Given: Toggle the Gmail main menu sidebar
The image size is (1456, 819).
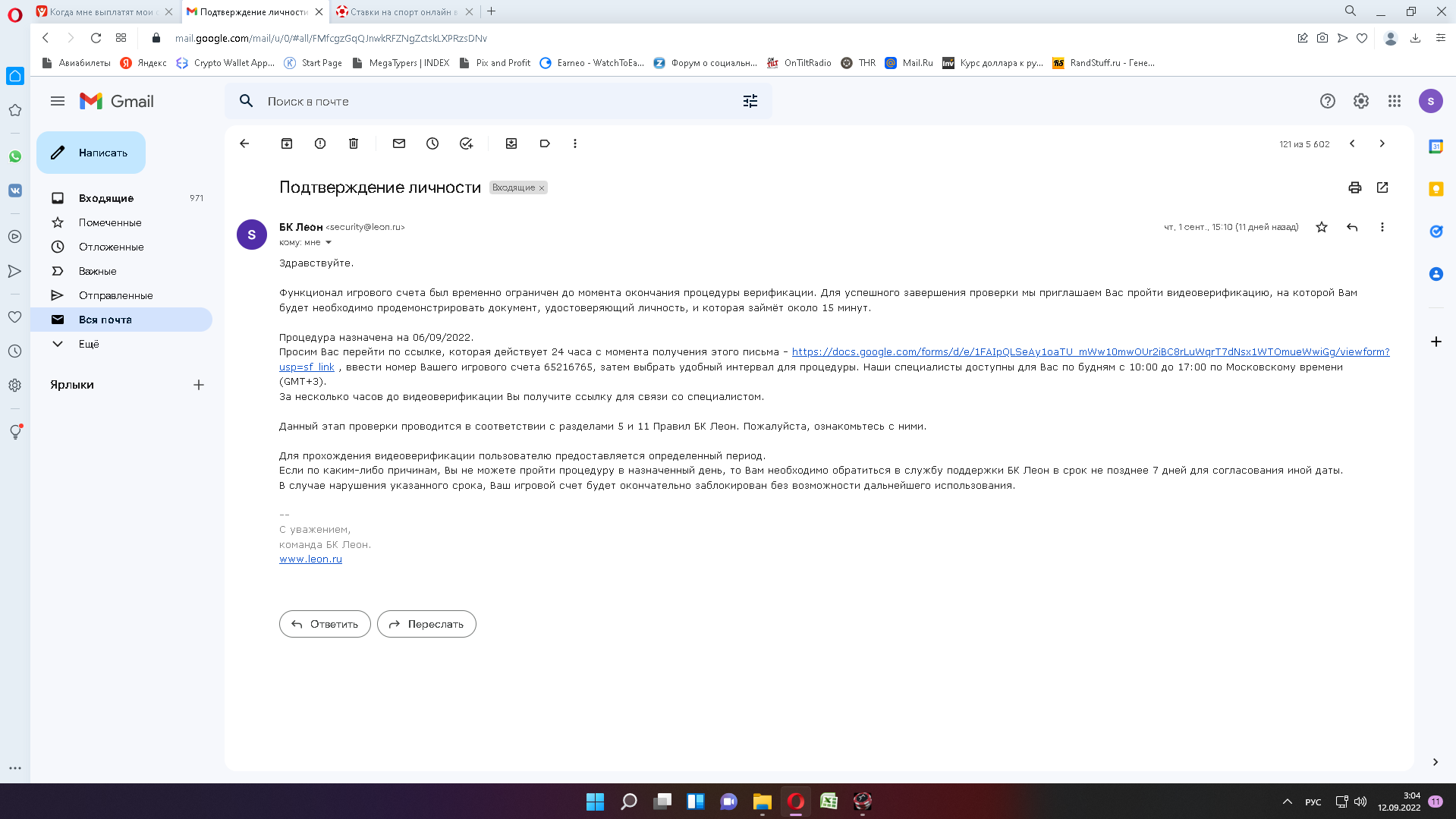Looking at the screenshot, I should point(58,101).
